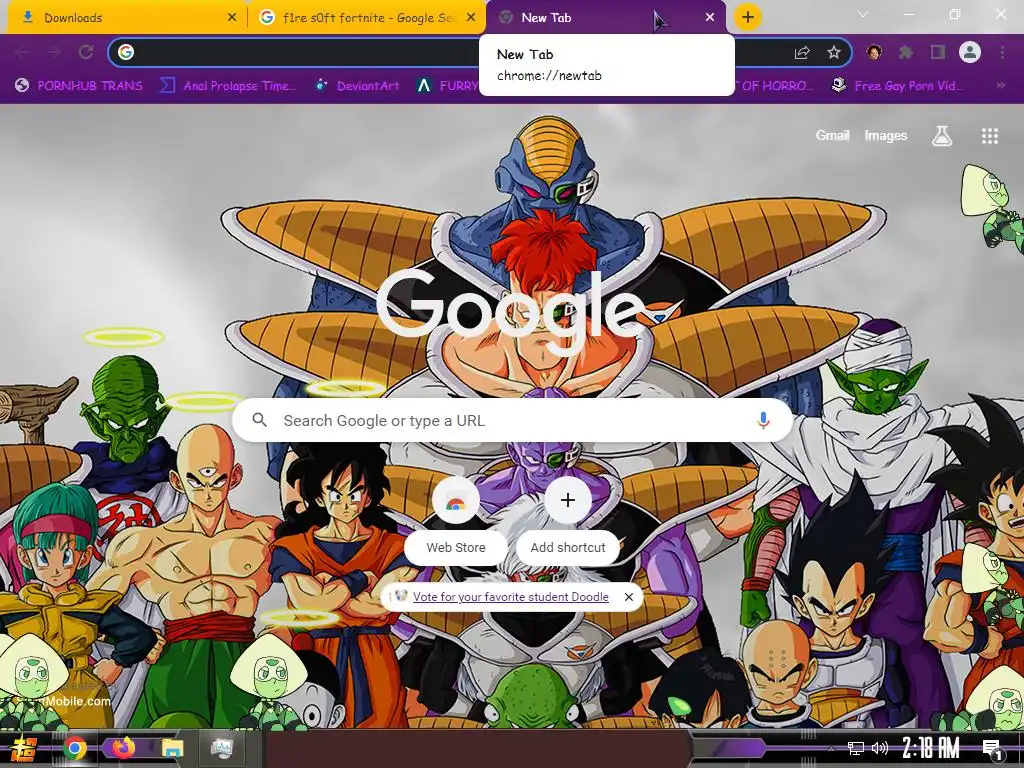
Task: Click the magnifier icon in the search box
Action: coord(259,420)
